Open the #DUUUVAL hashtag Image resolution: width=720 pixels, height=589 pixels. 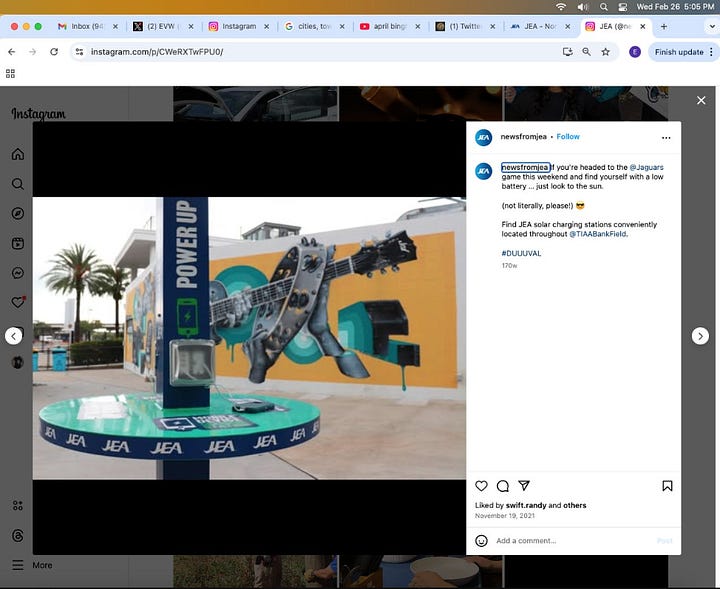click(521, 253)
